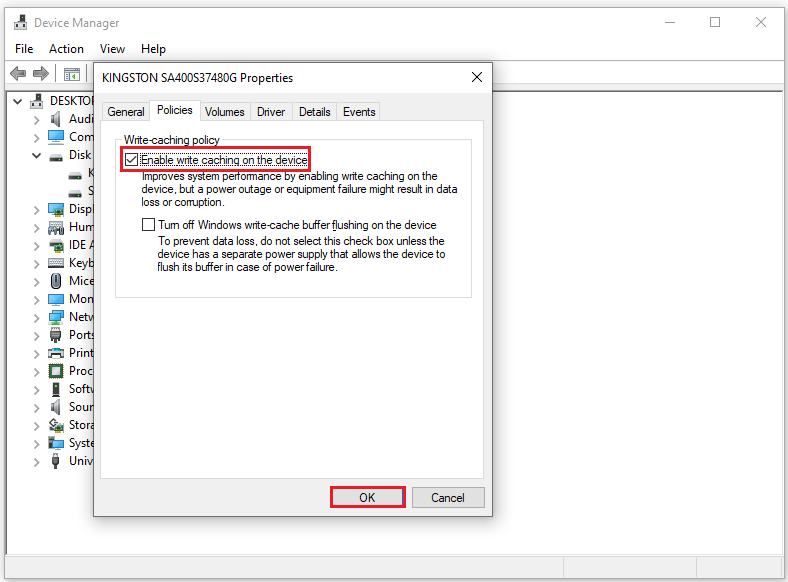
Task: Select the Display adapters icon
Action: coord(56,209)
